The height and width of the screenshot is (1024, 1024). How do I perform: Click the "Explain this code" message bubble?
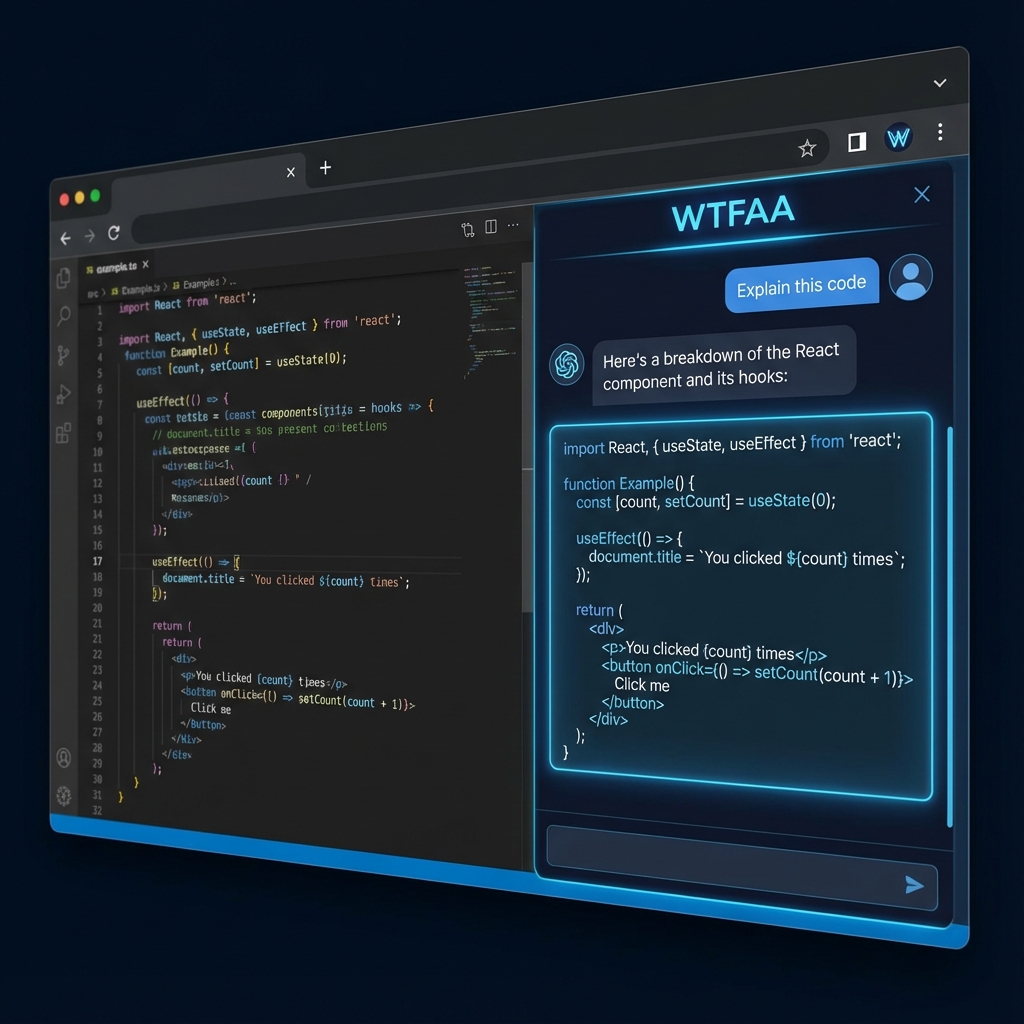click(x=801, y=287)
